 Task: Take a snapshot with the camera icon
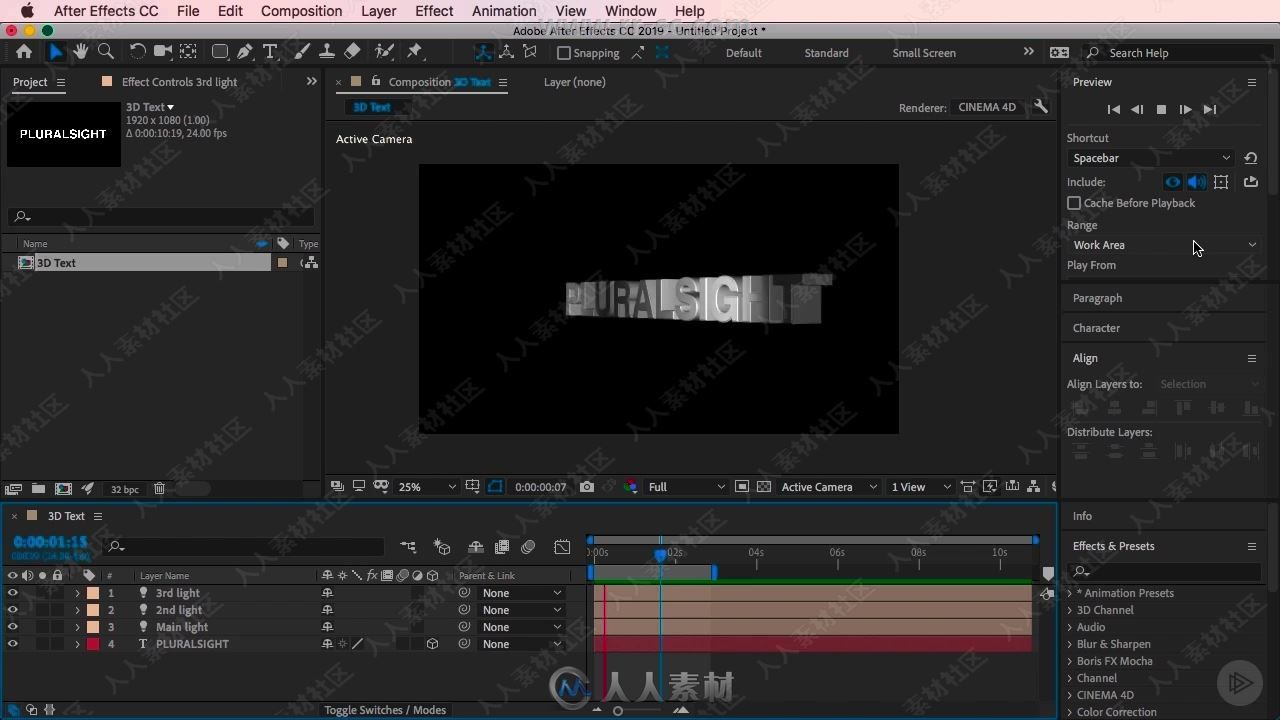point(587,487)
